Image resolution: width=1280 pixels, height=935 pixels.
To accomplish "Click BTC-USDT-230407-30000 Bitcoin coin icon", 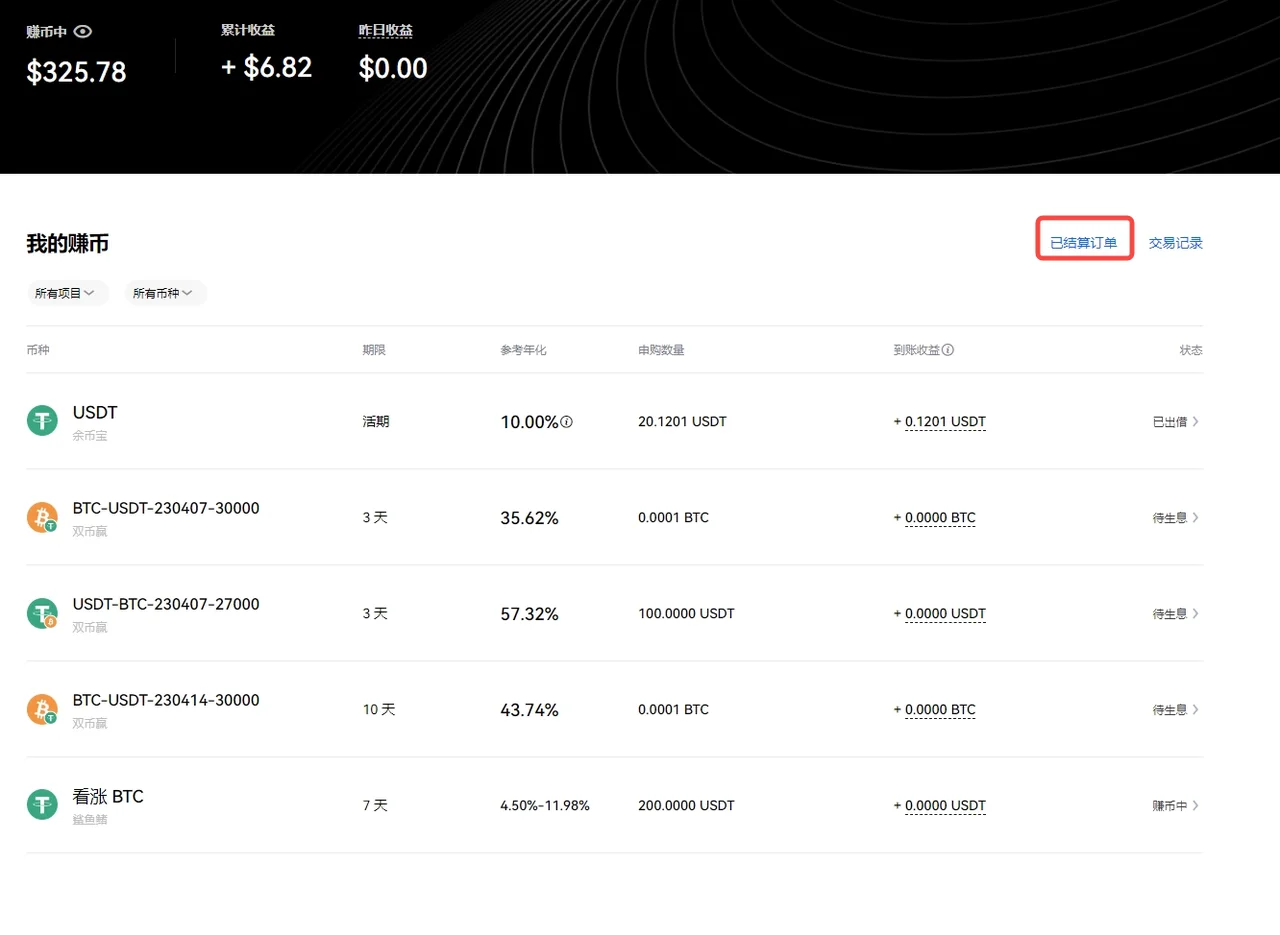I will 42,517.
